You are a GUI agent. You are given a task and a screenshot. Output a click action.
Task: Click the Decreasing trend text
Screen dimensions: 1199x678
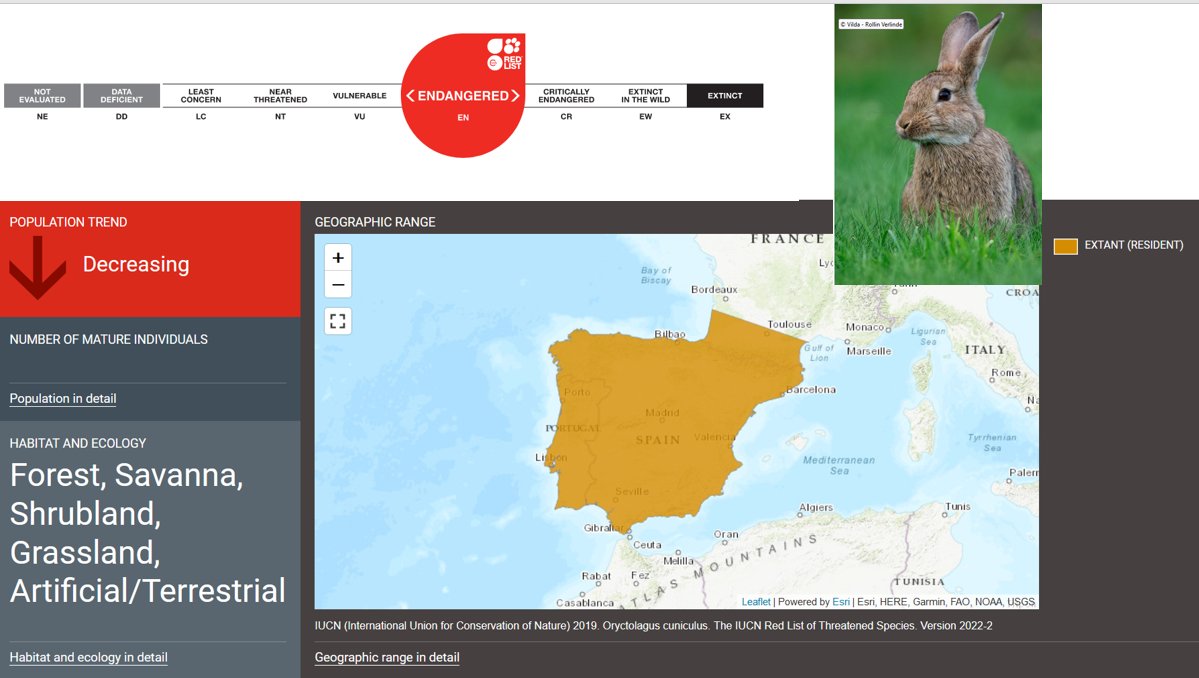point(136,264)
